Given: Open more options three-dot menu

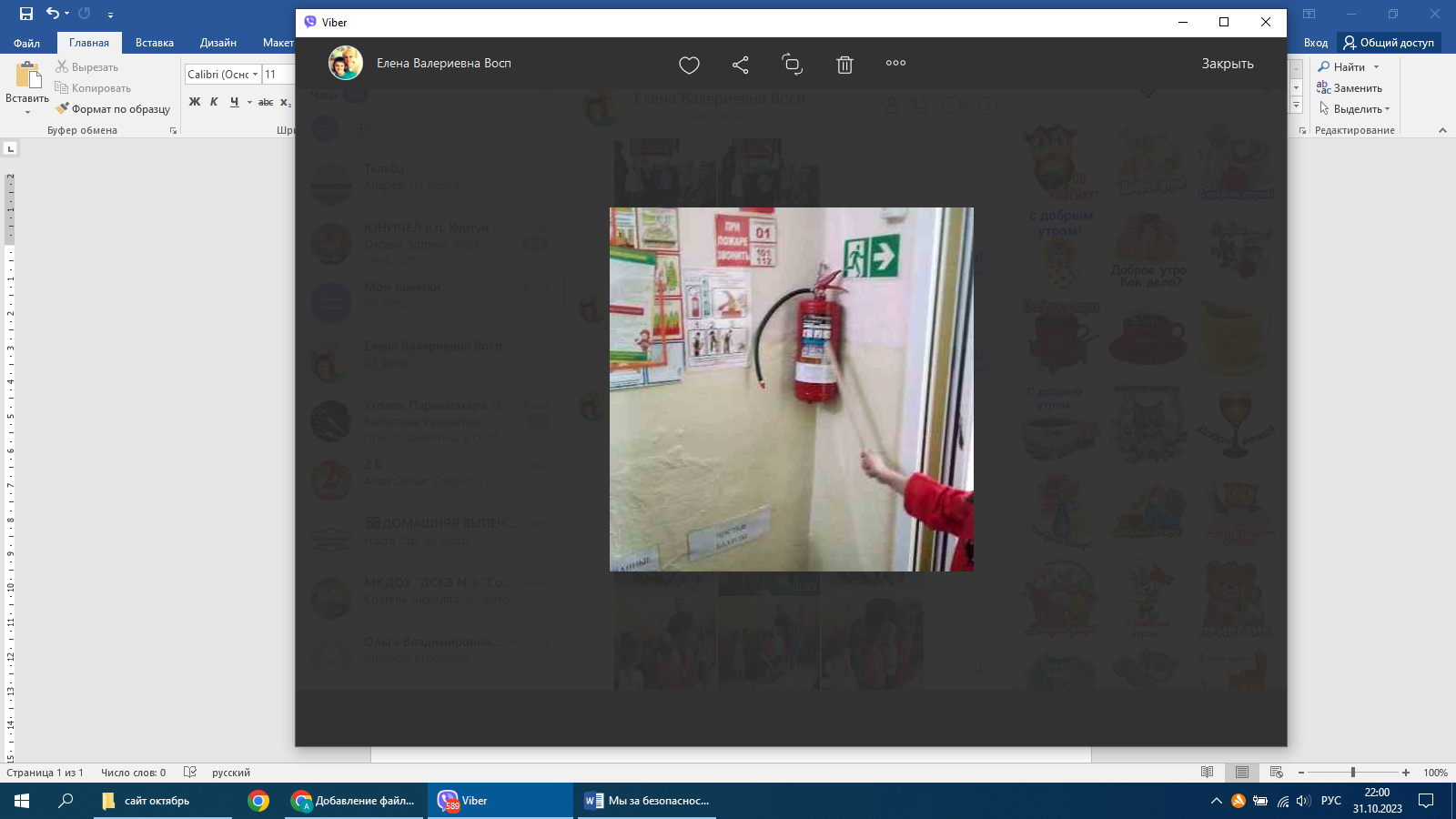Looking at the screenshot, I should point(895,63).
